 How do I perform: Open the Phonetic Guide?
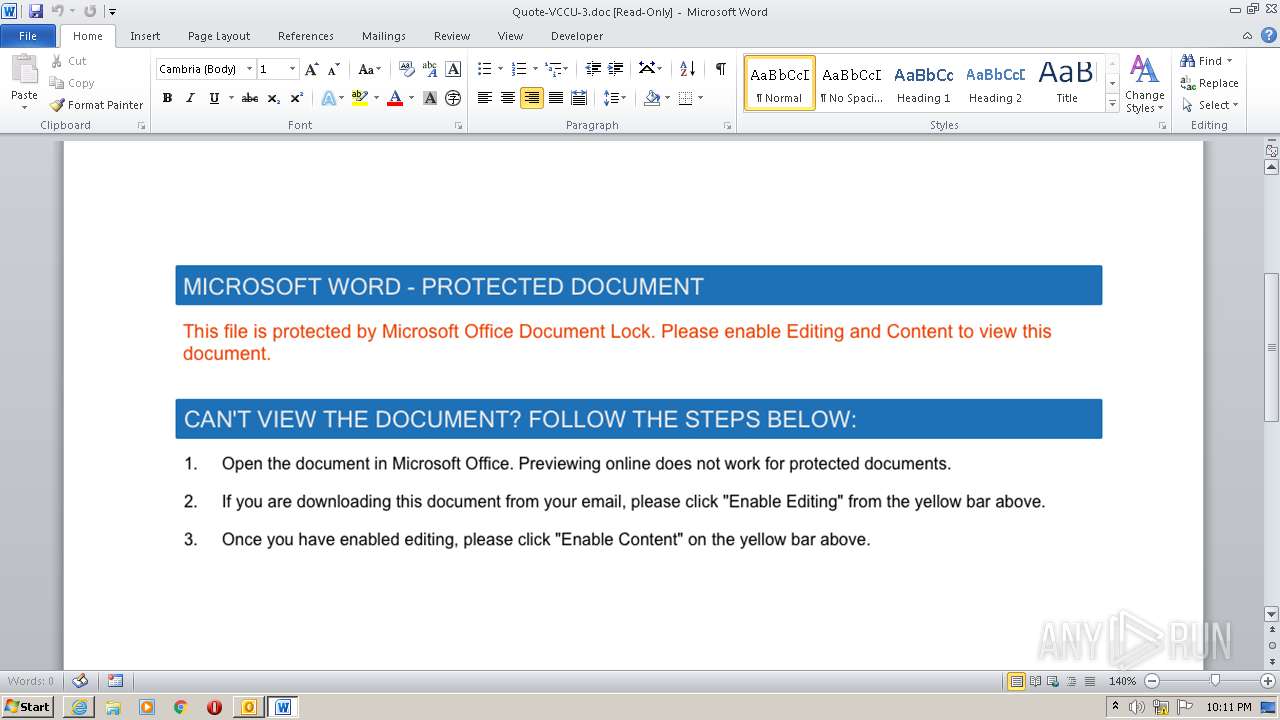click(x=430, y=69)
